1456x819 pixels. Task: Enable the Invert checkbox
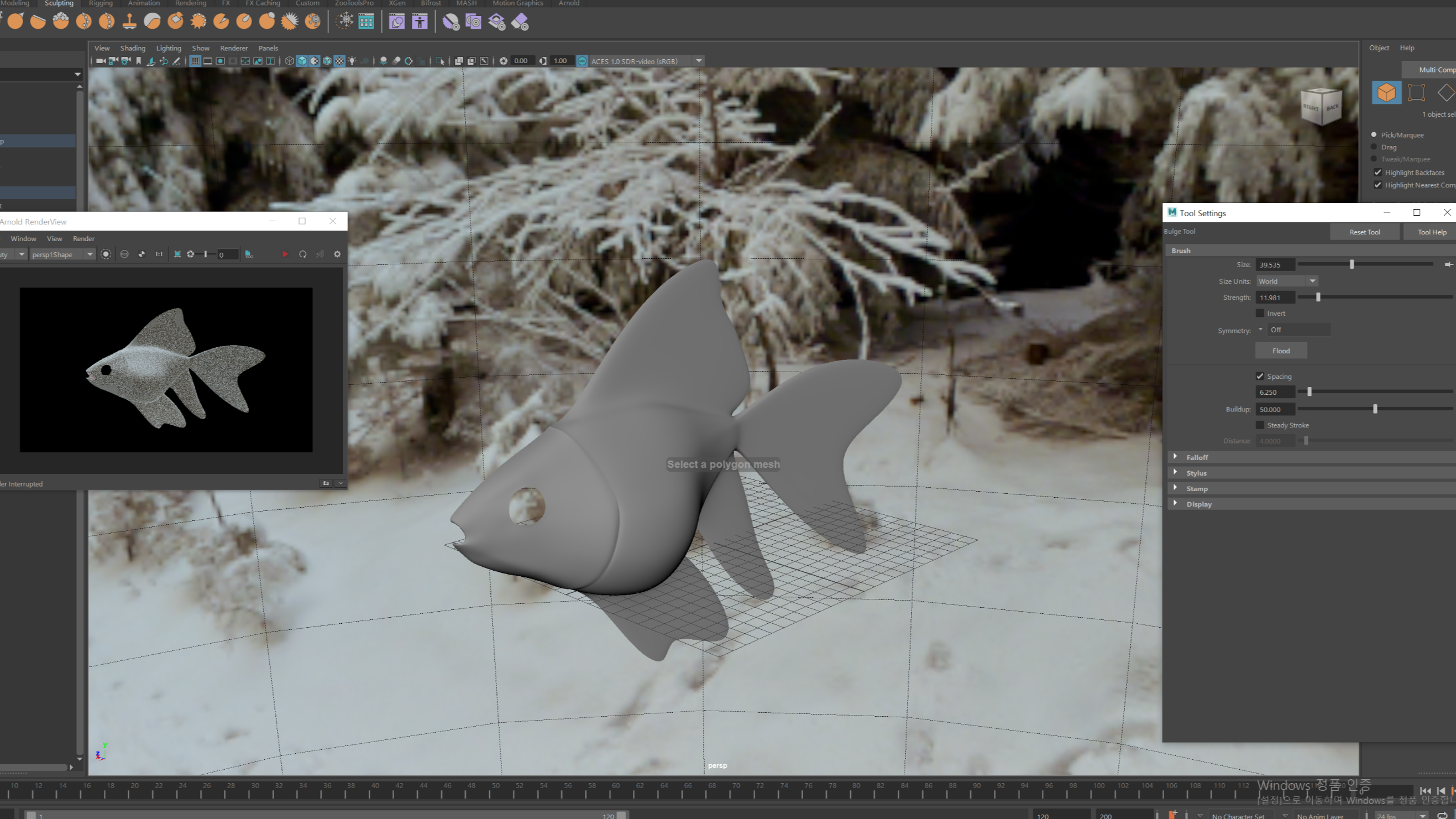click(1260, 314)
